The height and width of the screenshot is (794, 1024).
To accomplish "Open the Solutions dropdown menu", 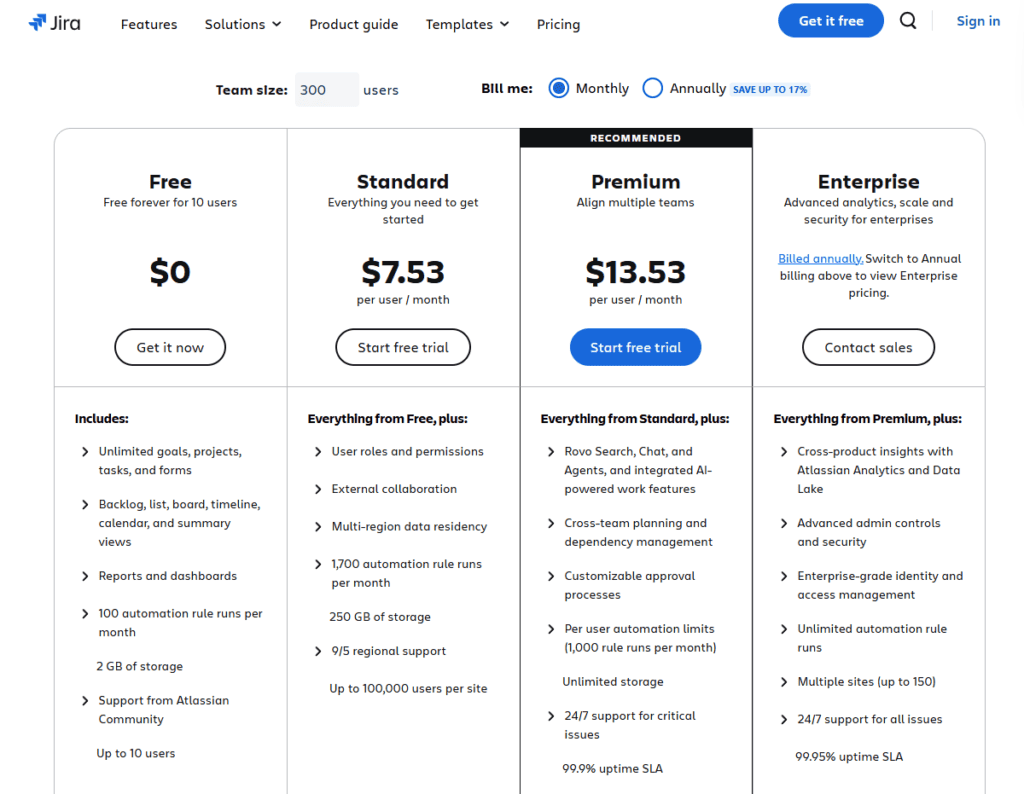I will [x=243, y=24].
